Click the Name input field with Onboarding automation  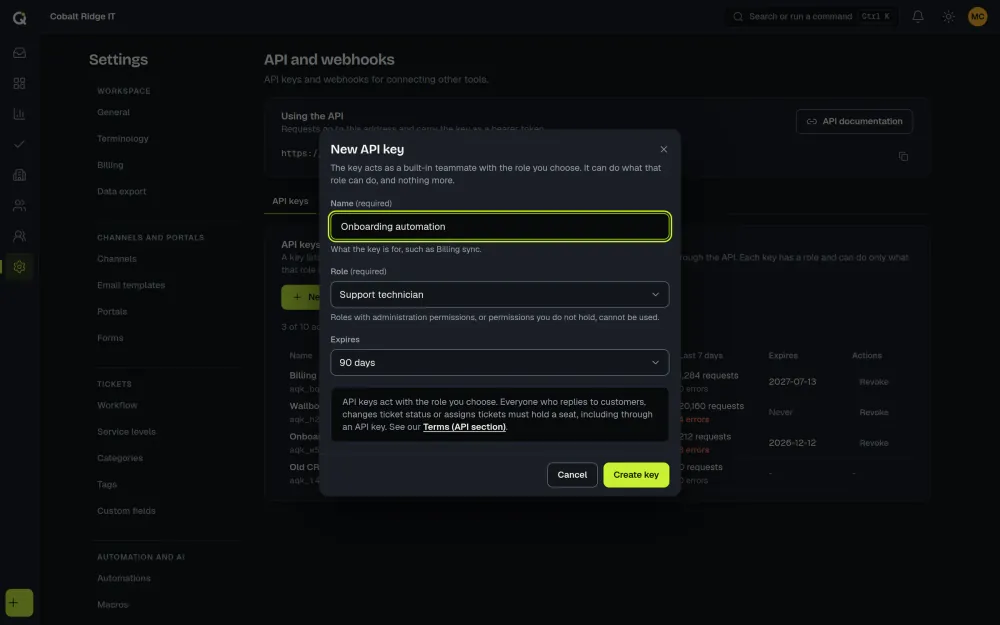[499, 226]
